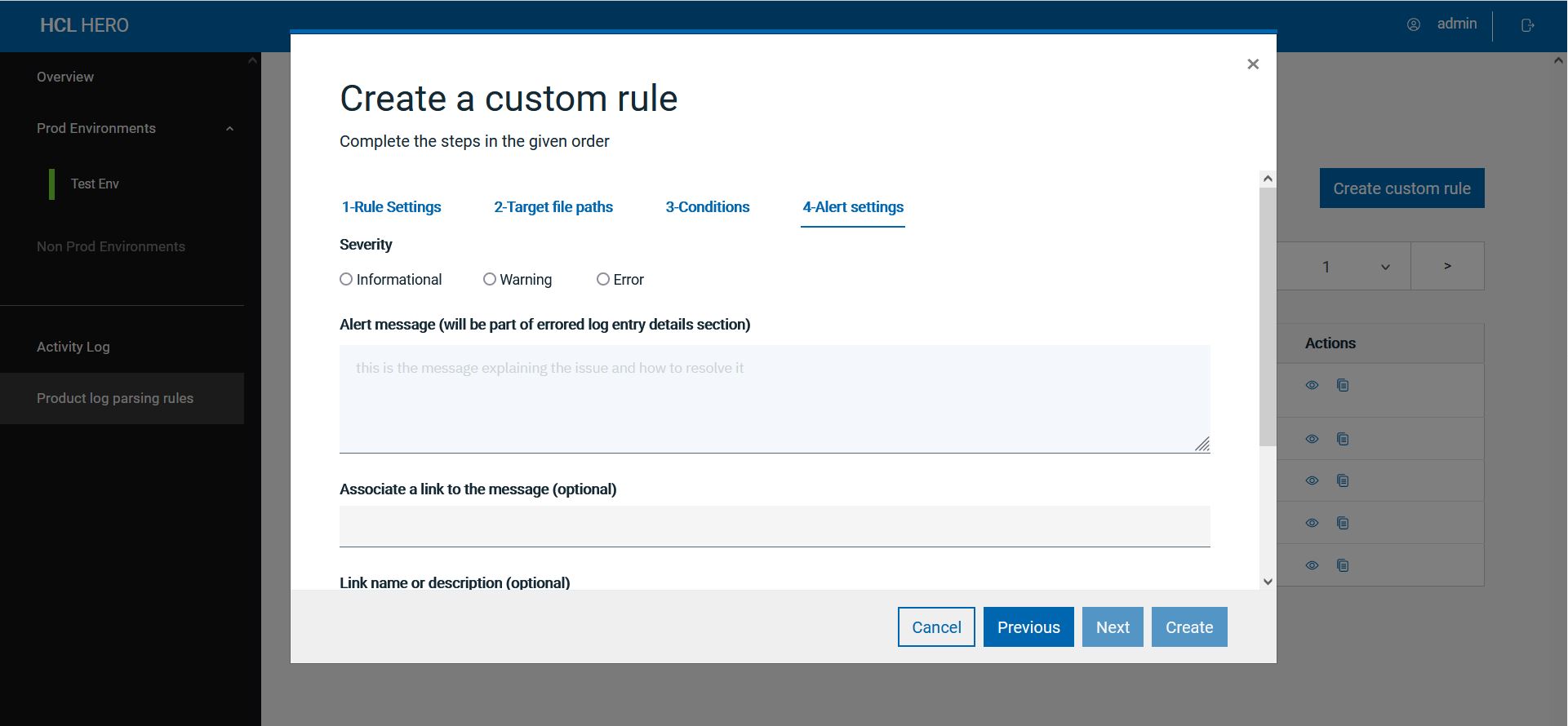Click the logout icon in header

click(1528, 25)
